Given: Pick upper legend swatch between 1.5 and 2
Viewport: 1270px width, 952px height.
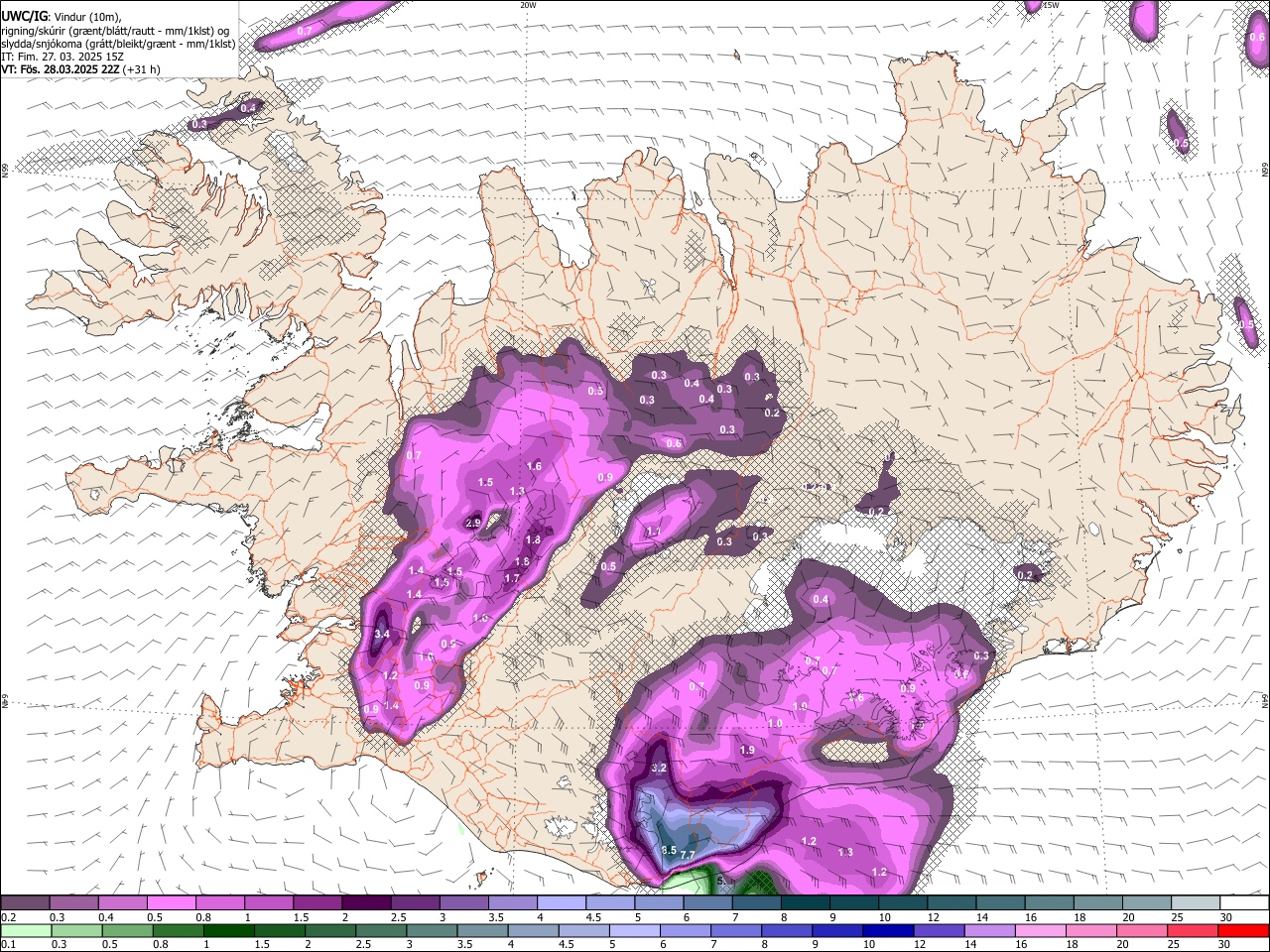Looking at the screenshot, I should (x=317, y=902).
